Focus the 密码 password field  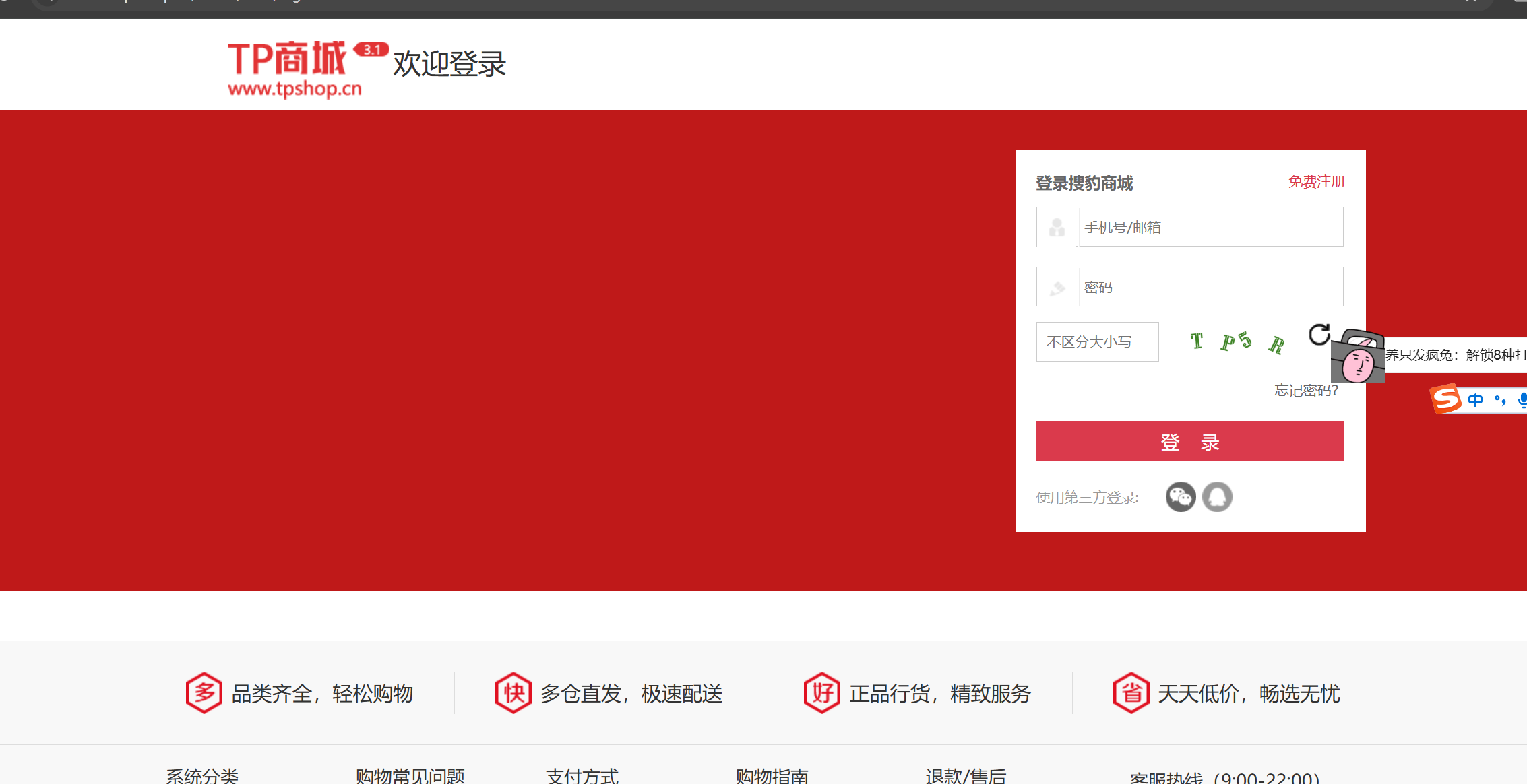point(1210,287)
